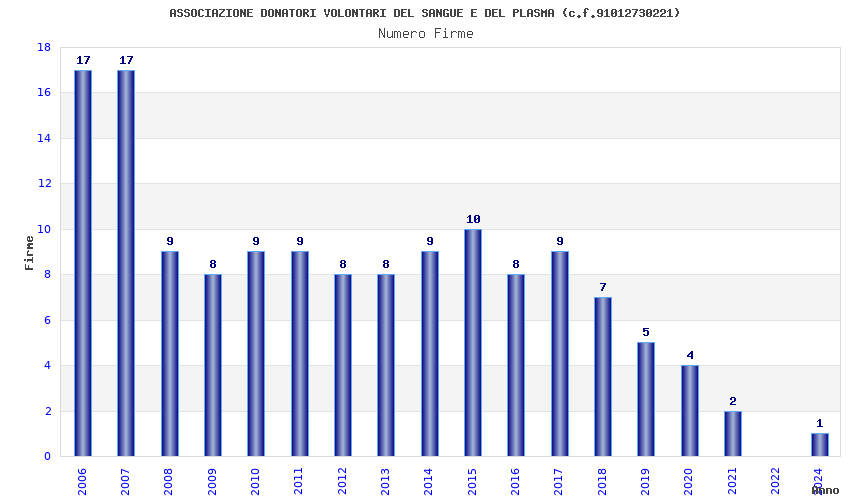The image size is (850, 500).
Task: Click the value label 1 above 2024
Action: 820,423
